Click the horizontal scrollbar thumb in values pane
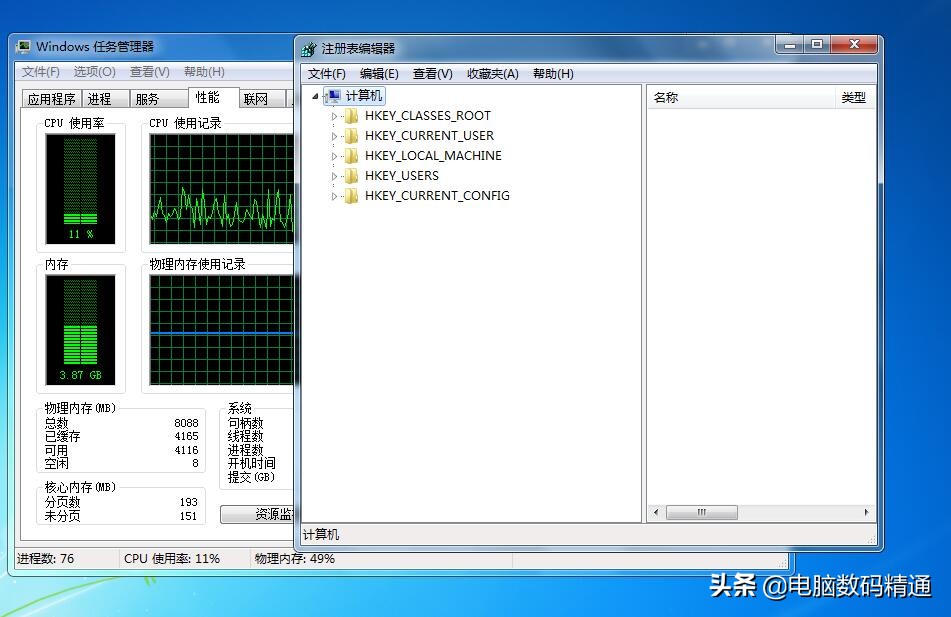Viewport: 951px width, 617px height. tap(702, 513)
